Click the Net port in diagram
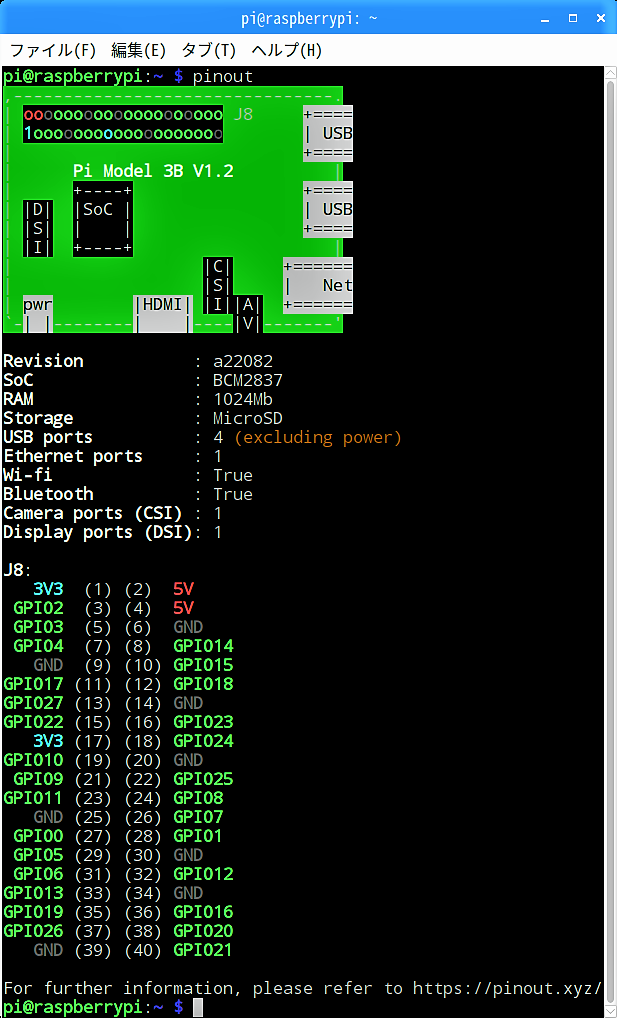The image size is (617, 1018). [x=318, y=285]
